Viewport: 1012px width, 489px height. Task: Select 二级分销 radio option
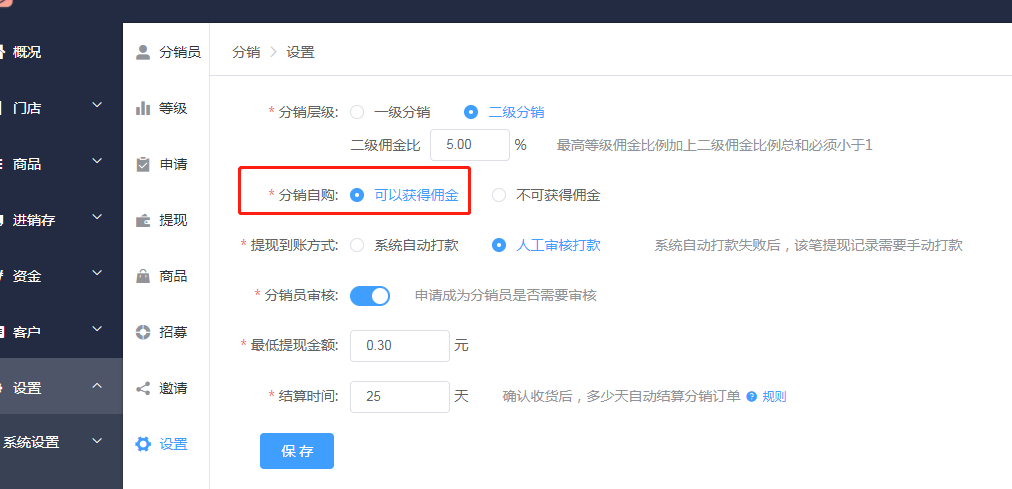click(471, 112)
